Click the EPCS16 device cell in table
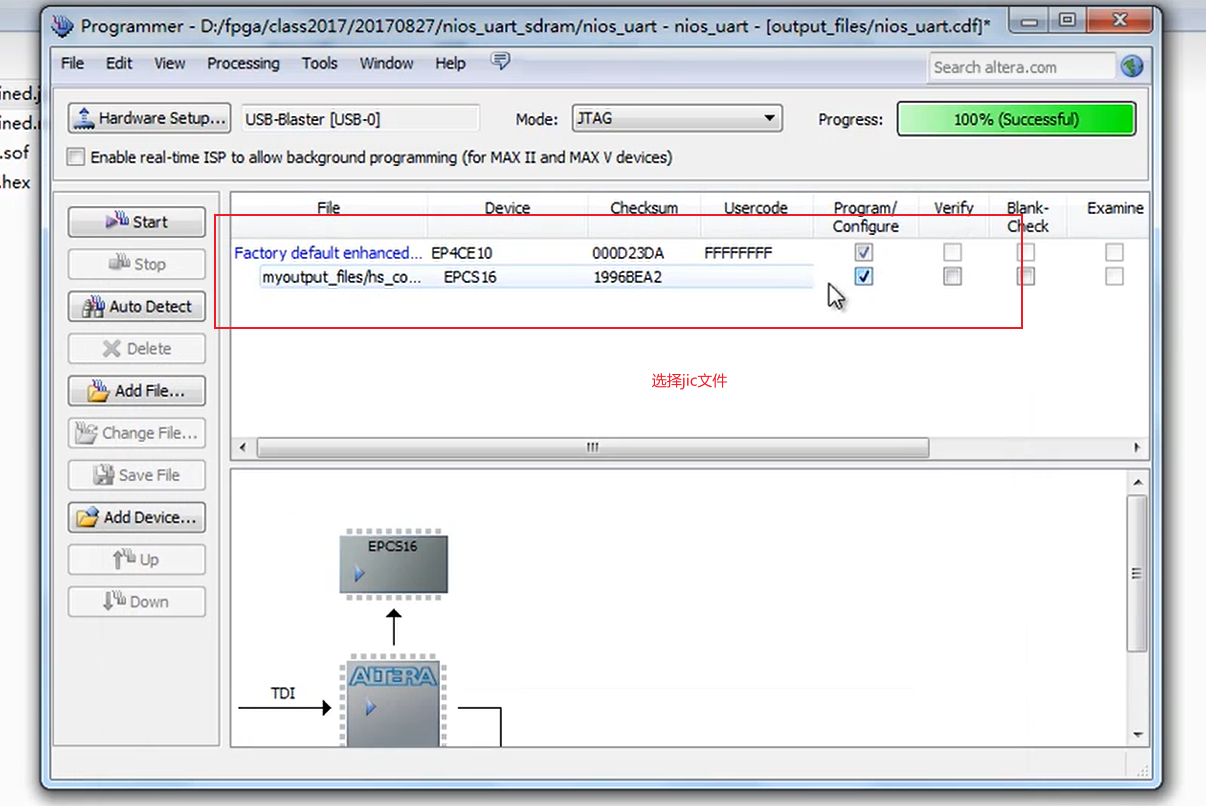 pyautogui.click(x=470, y=277)
